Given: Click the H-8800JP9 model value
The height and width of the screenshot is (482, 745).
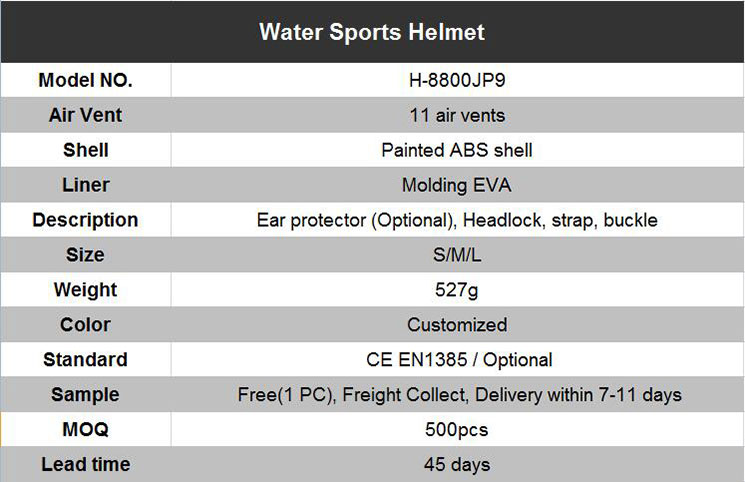Looking at the screenshot, I should coord(457,80).
